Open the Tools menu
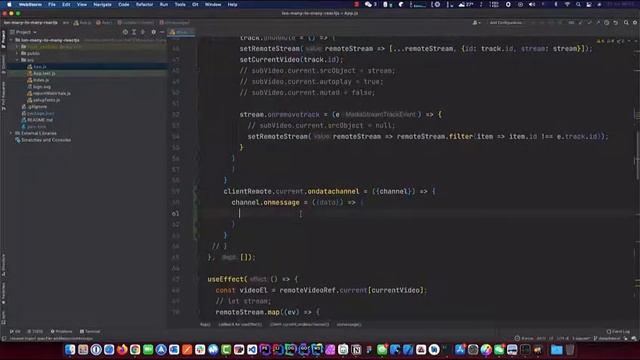The image size is (640, 360). point(180,4)
